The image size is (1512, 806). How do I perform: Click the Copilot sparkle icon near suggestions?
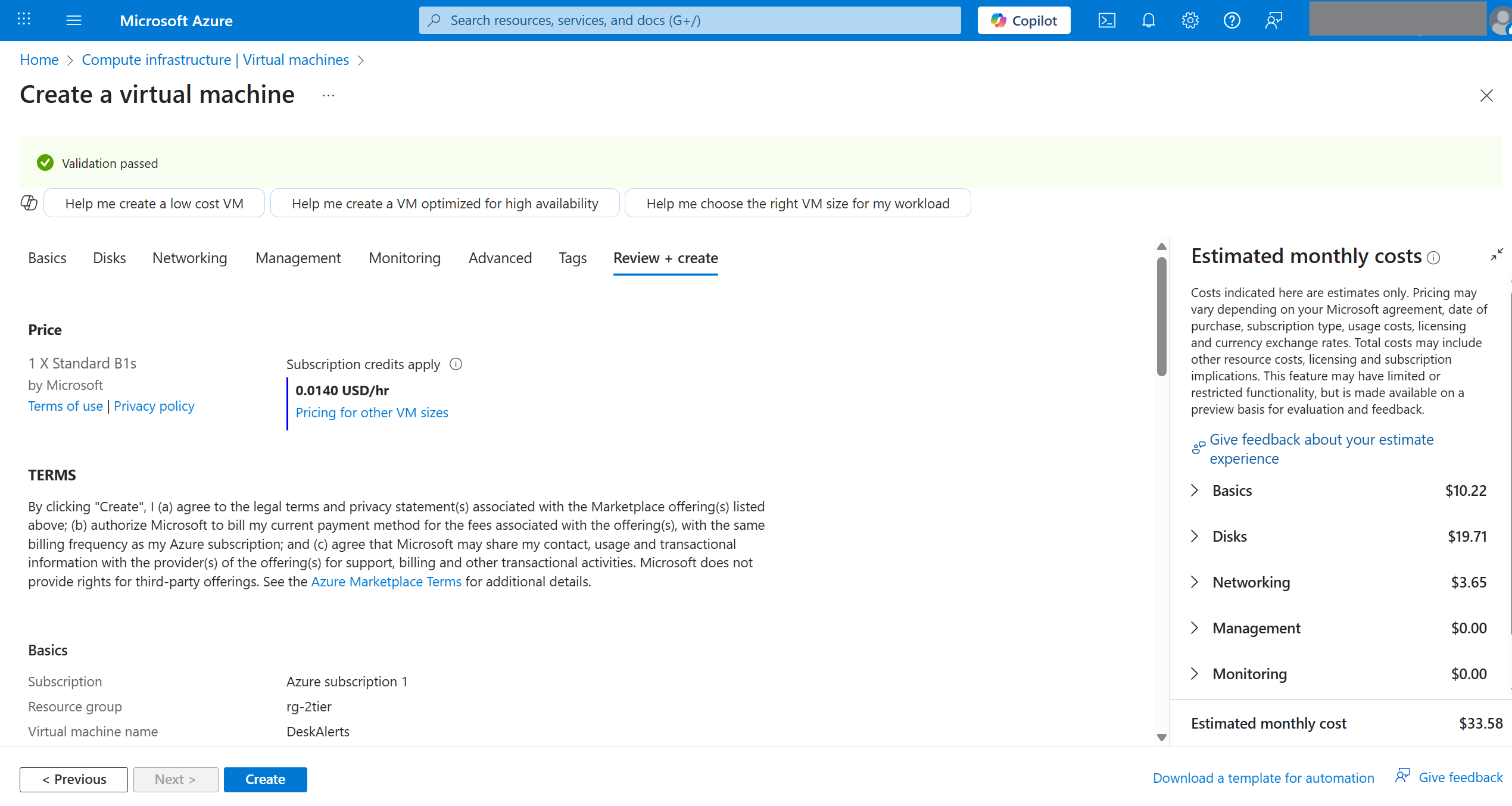click(x=29, y=203)
